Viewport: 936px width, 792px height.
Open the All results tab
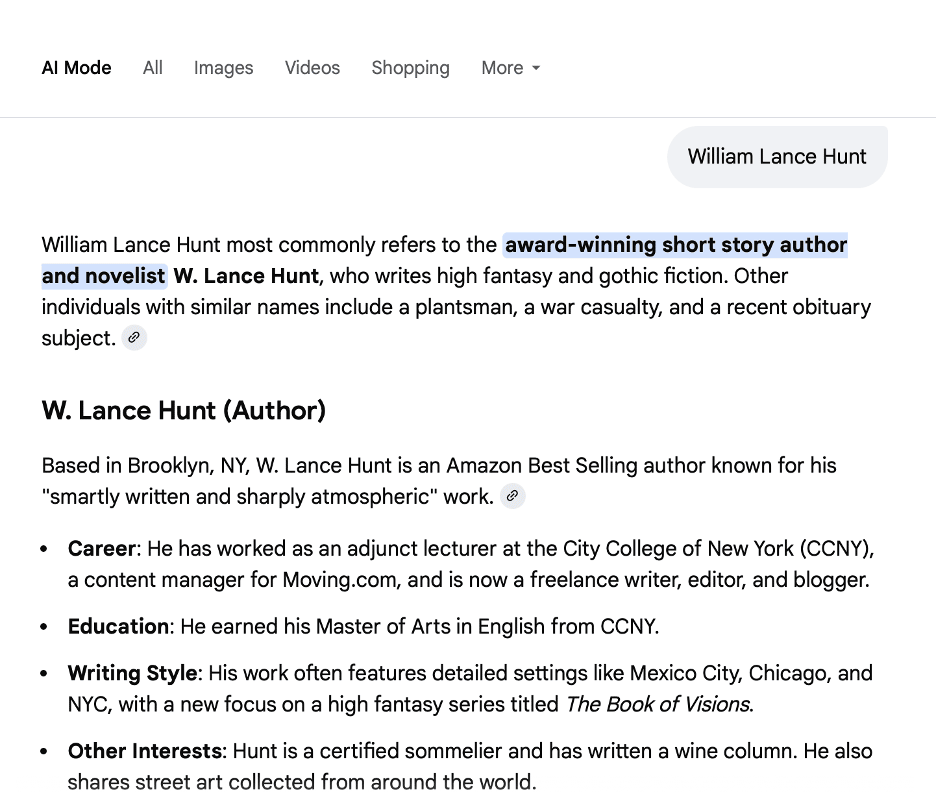tap(152, 68)
